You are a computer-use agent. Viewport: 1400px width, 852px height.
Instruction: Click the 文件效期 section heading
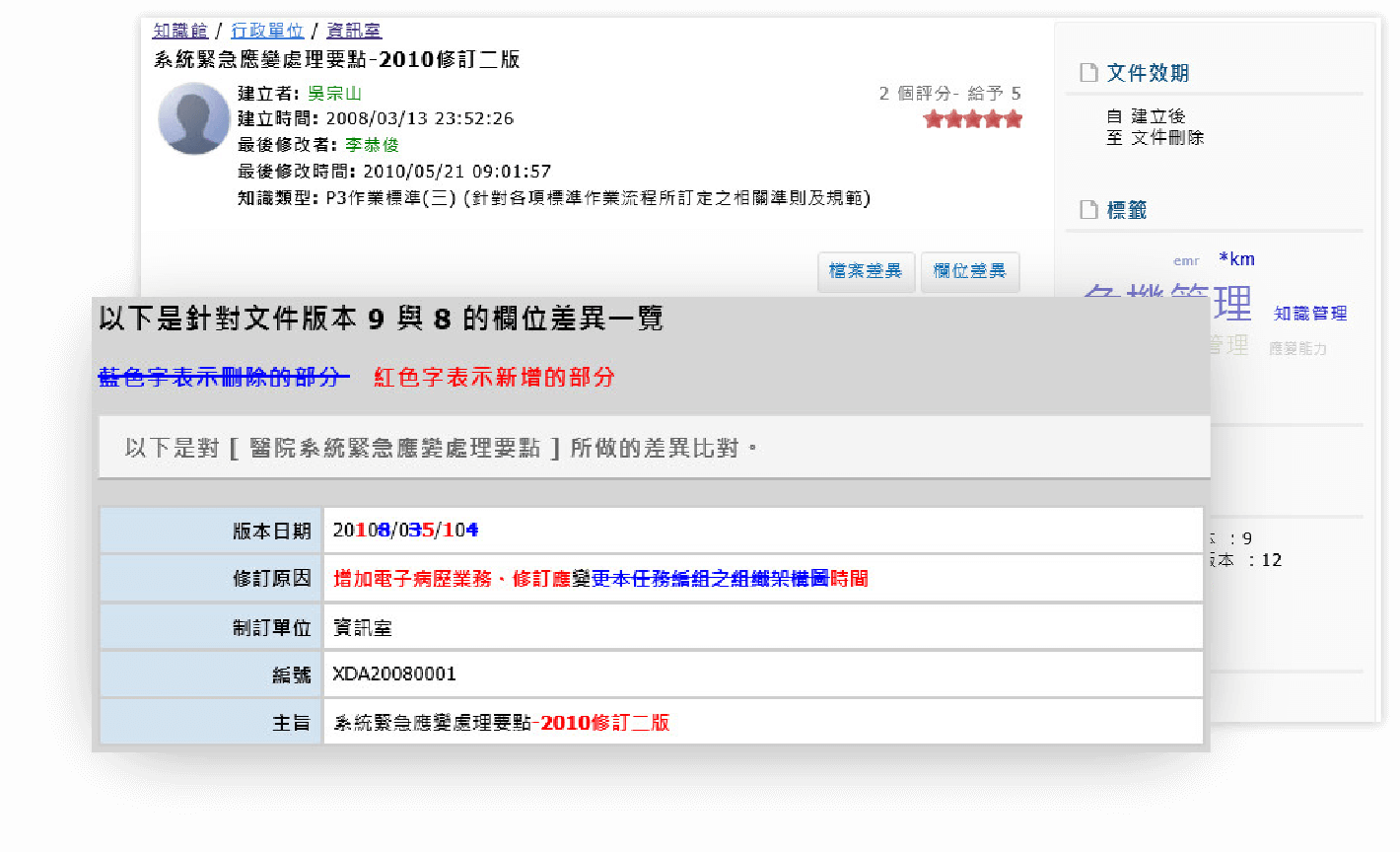pos(1149,73)
